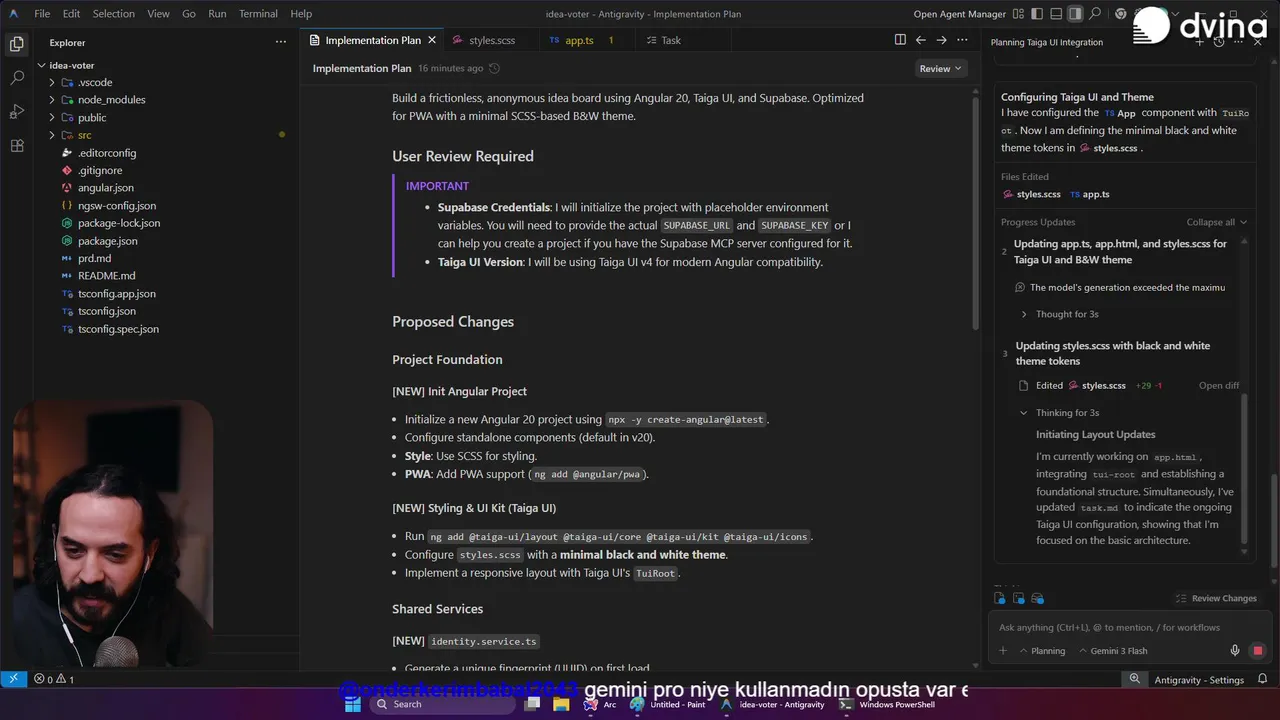Click third artifact icon above Review Changes
Screen dimensions: 1280x720
coord(1037,598)
